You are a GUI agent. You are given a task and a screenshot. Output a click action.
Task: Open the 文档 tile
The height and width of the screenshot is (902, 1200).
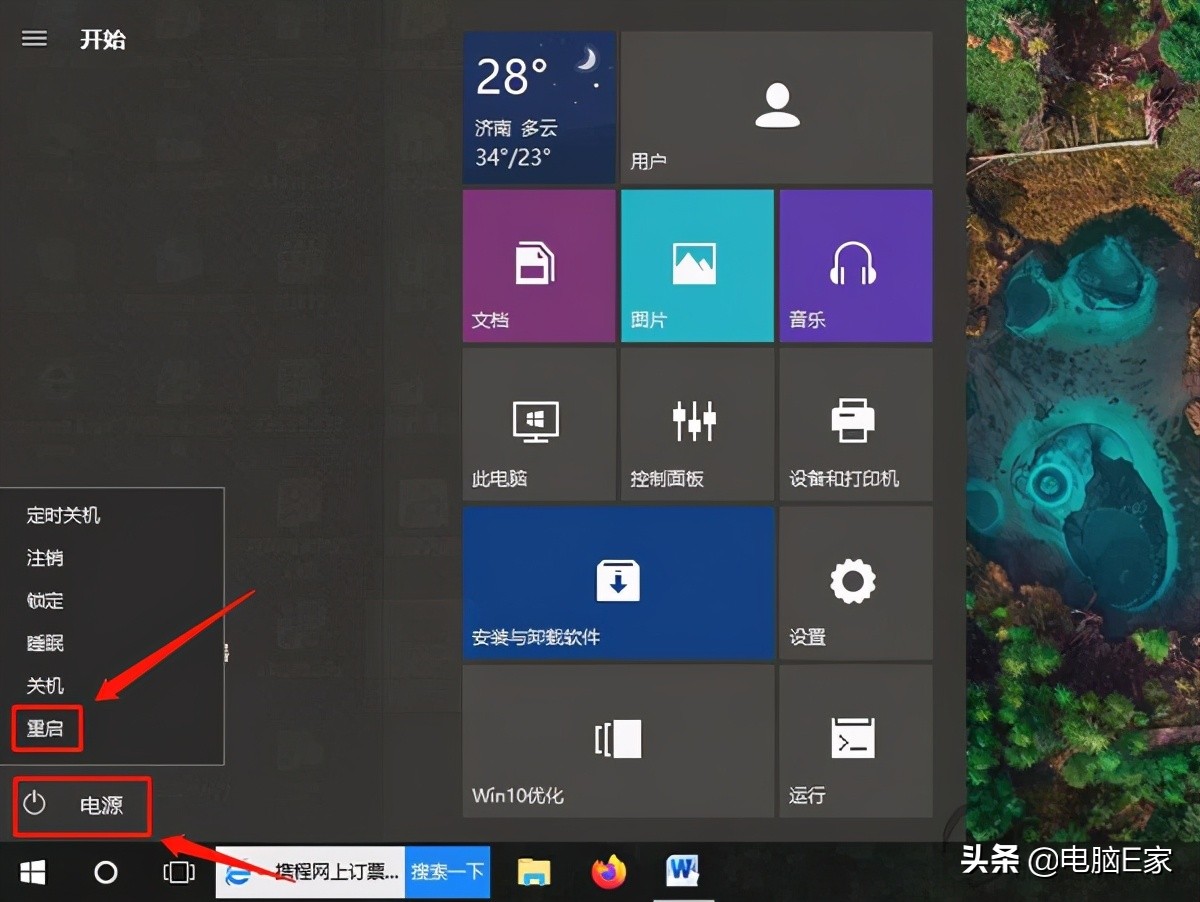[538, 265]
